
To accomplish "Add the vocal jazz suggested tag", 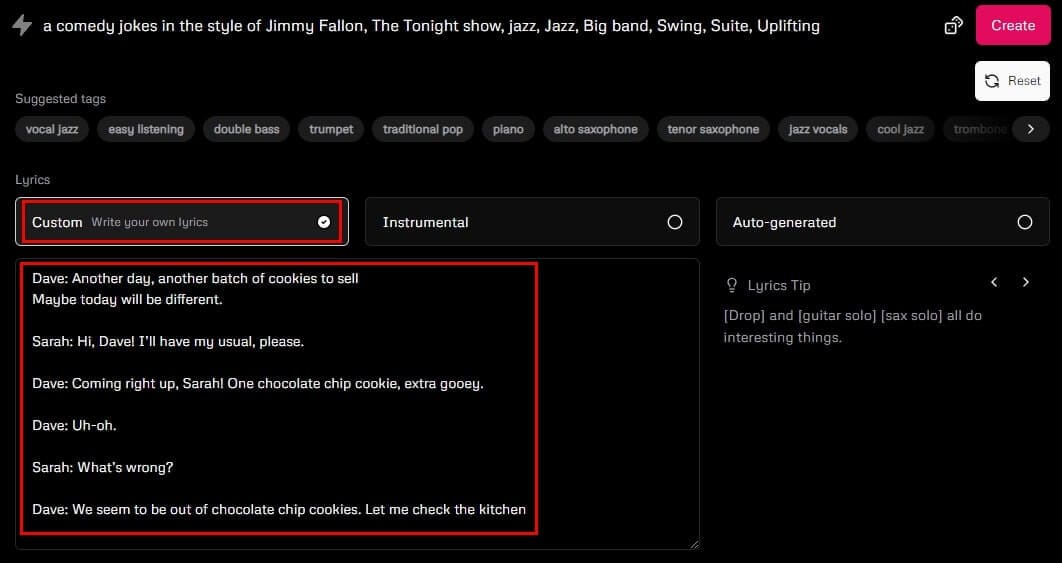I will point(52,129).
